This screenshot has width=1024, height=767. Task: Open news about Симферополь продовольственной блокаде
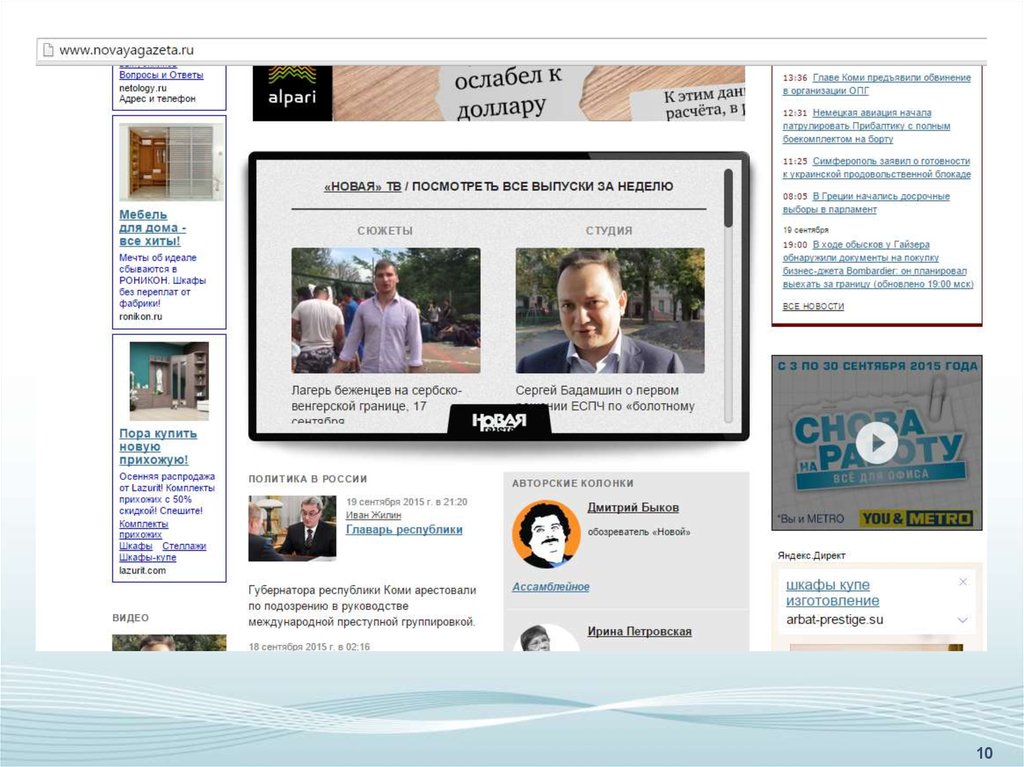coord(876,168)
